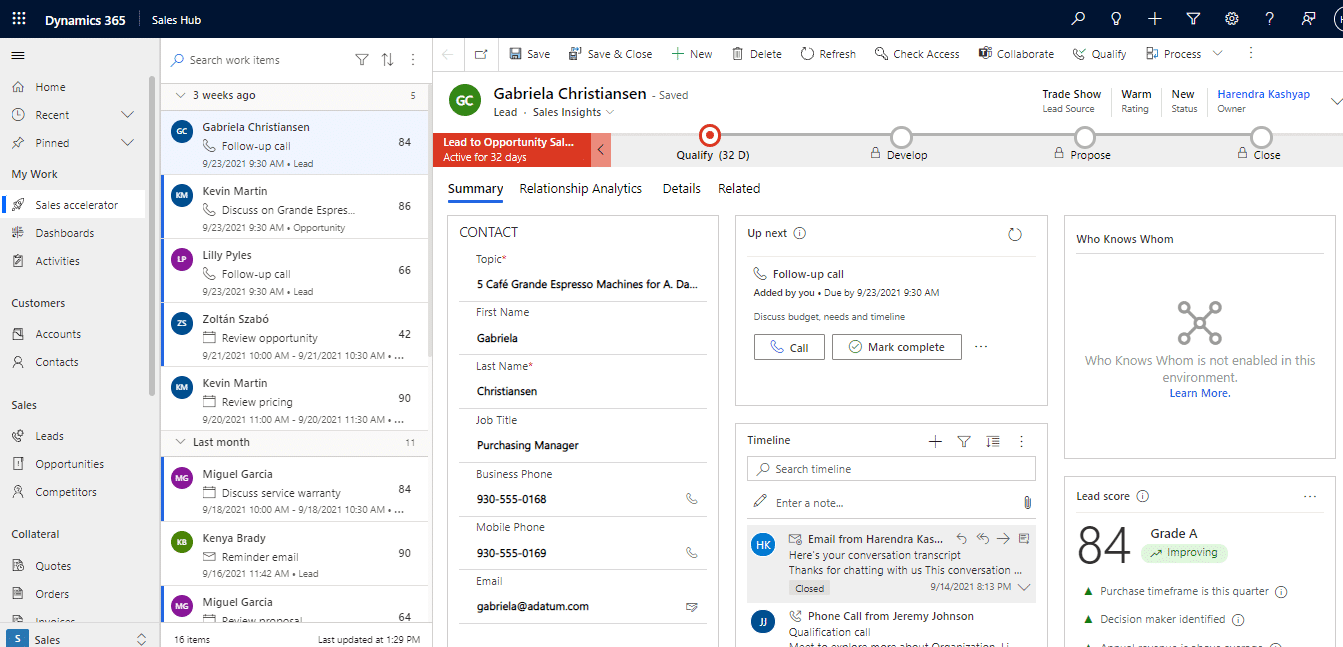The height and width of the screenshot is (647, 1343).
Task: Click the Collaborate command
Action: click(x=1016, y=54)
